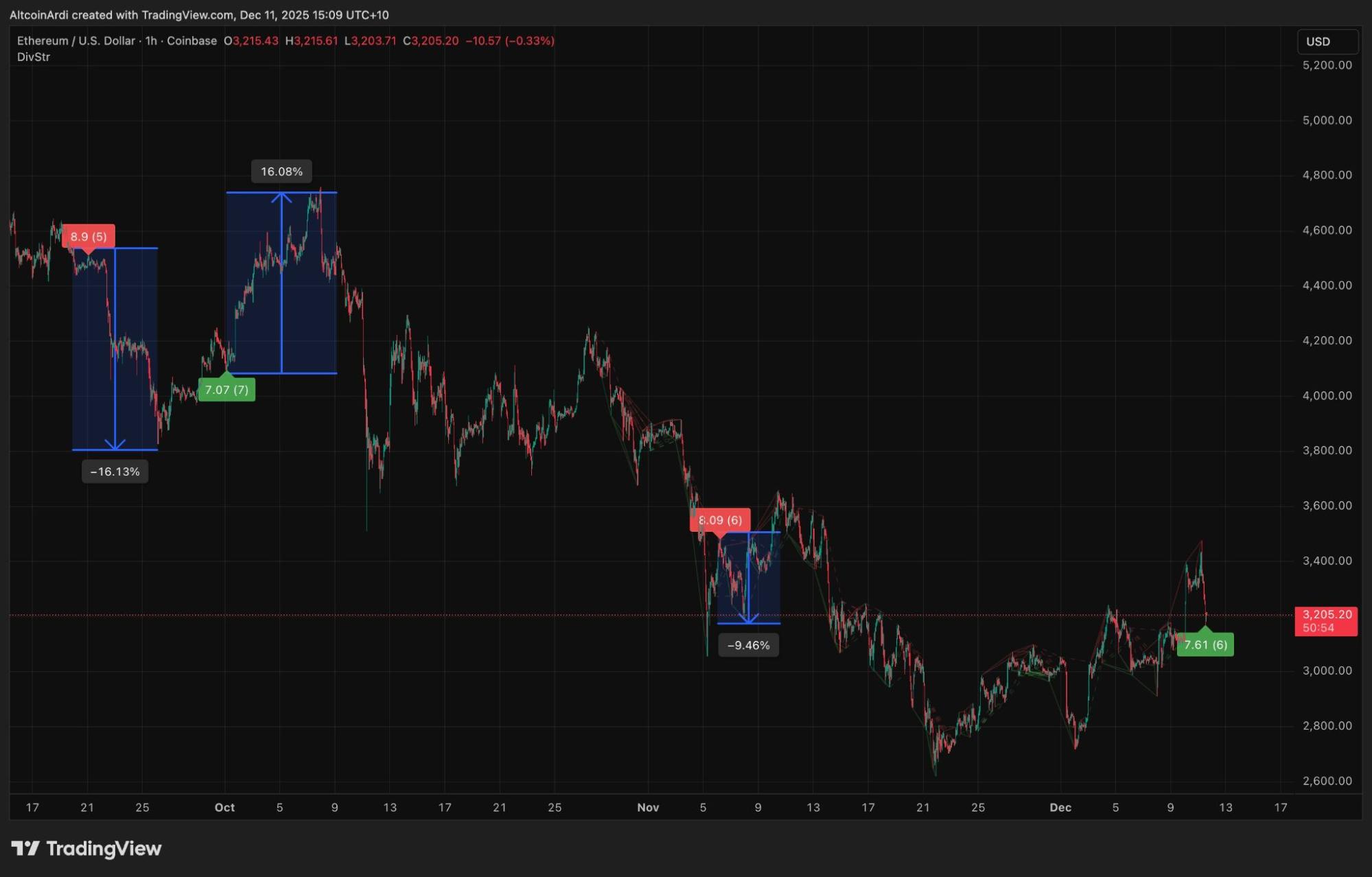Click the DivStr indicator legend
The image size is (1372, 877).
(34, 57)
